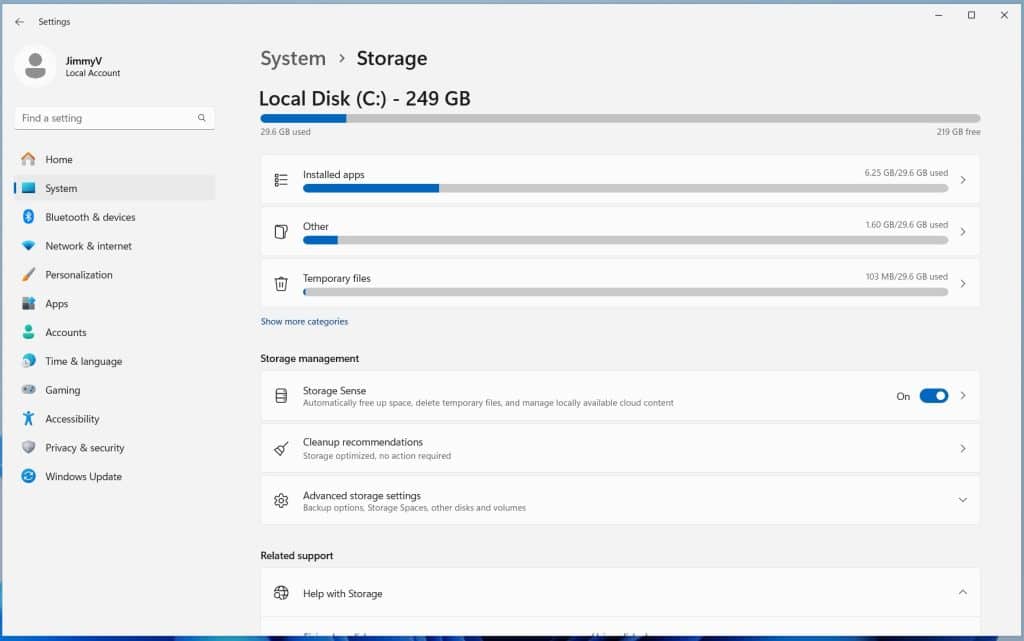Go back using the arrow button

click(x=18, y=20)
